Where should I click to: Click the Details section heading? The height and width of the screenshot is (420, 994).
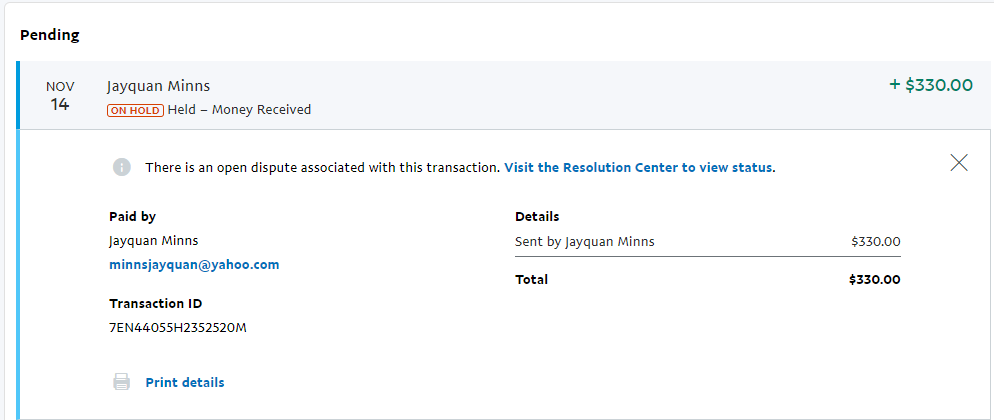click(x=537, y=216)
